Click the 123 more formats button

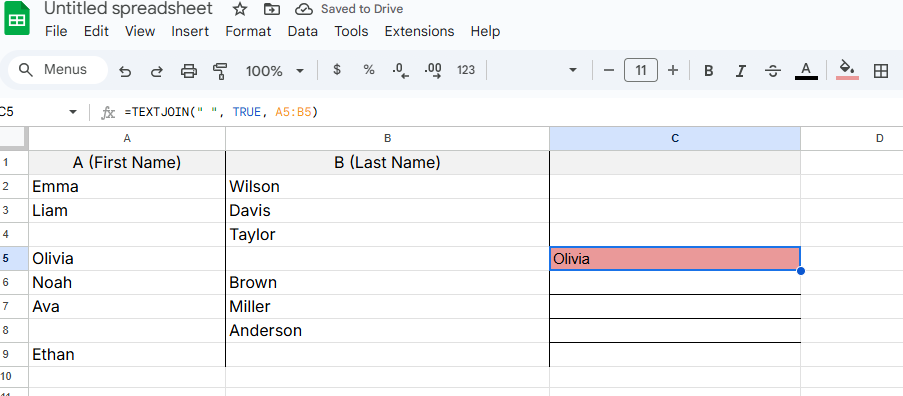tap(466, 70)
